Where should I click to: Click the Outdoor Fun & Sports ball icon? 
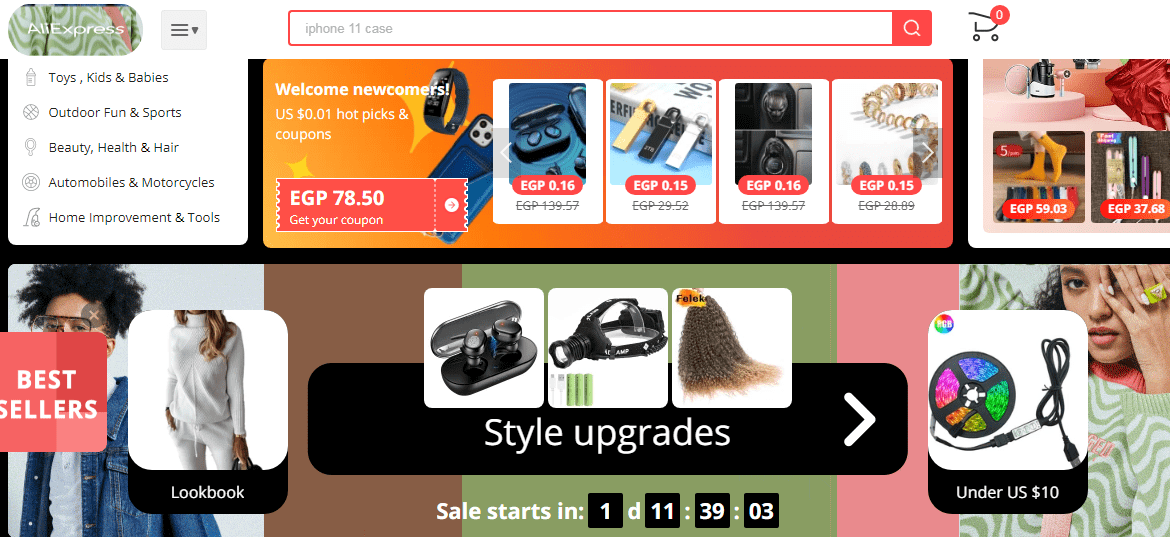click(x=31, y=113)
